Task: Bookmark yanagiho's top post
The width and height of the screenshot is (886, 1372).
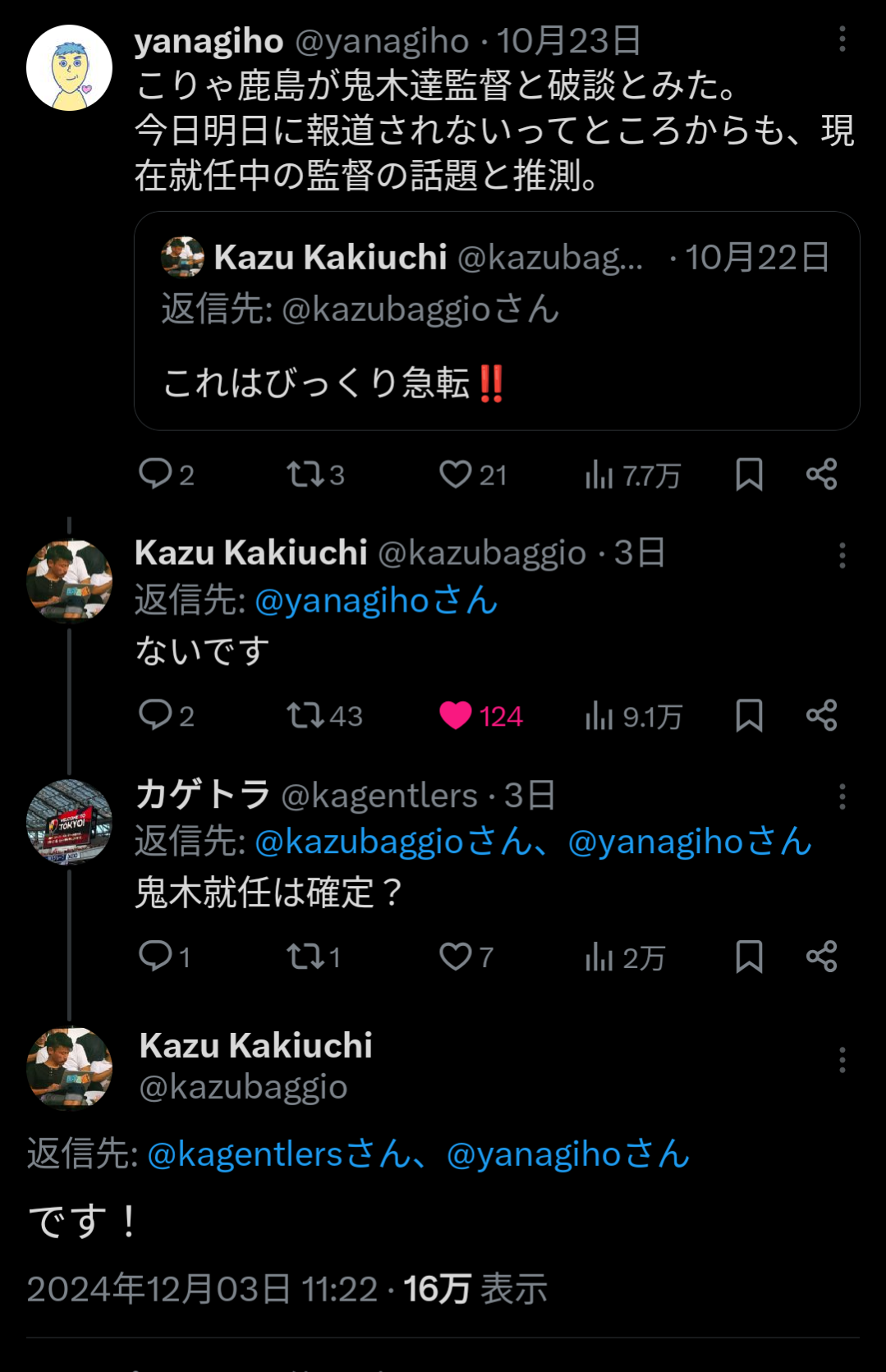Action: pos(749,474)
